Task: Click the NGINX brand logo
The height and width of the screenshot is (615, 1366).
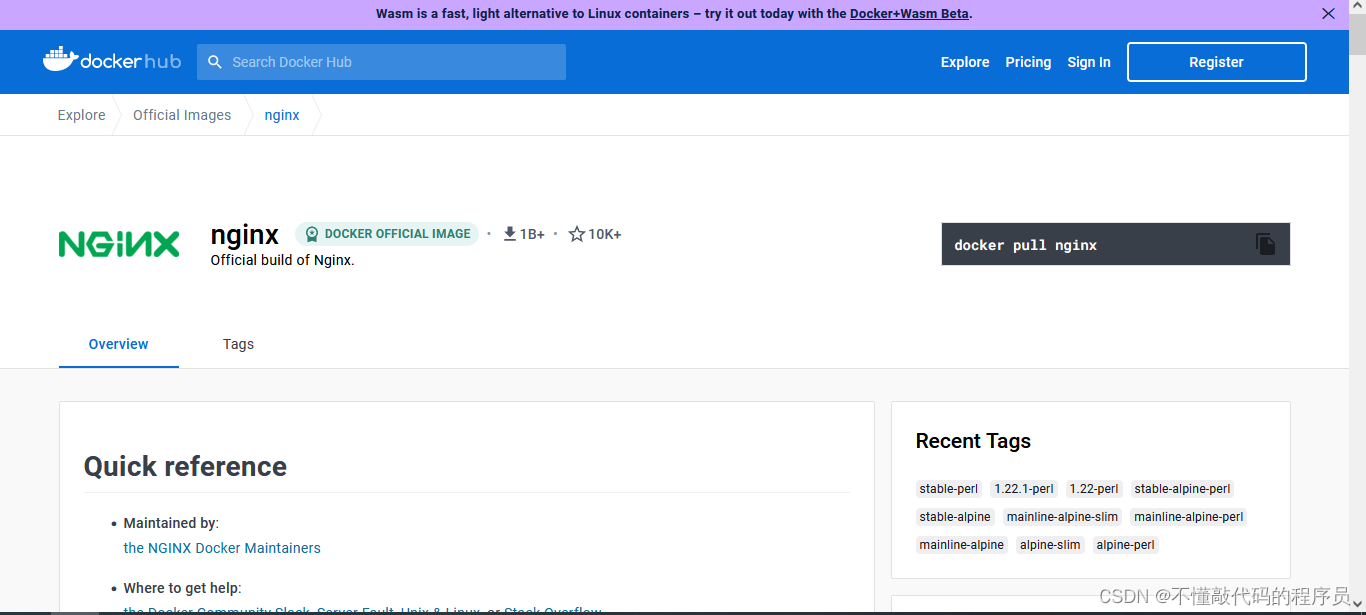Action: [118, 242]
